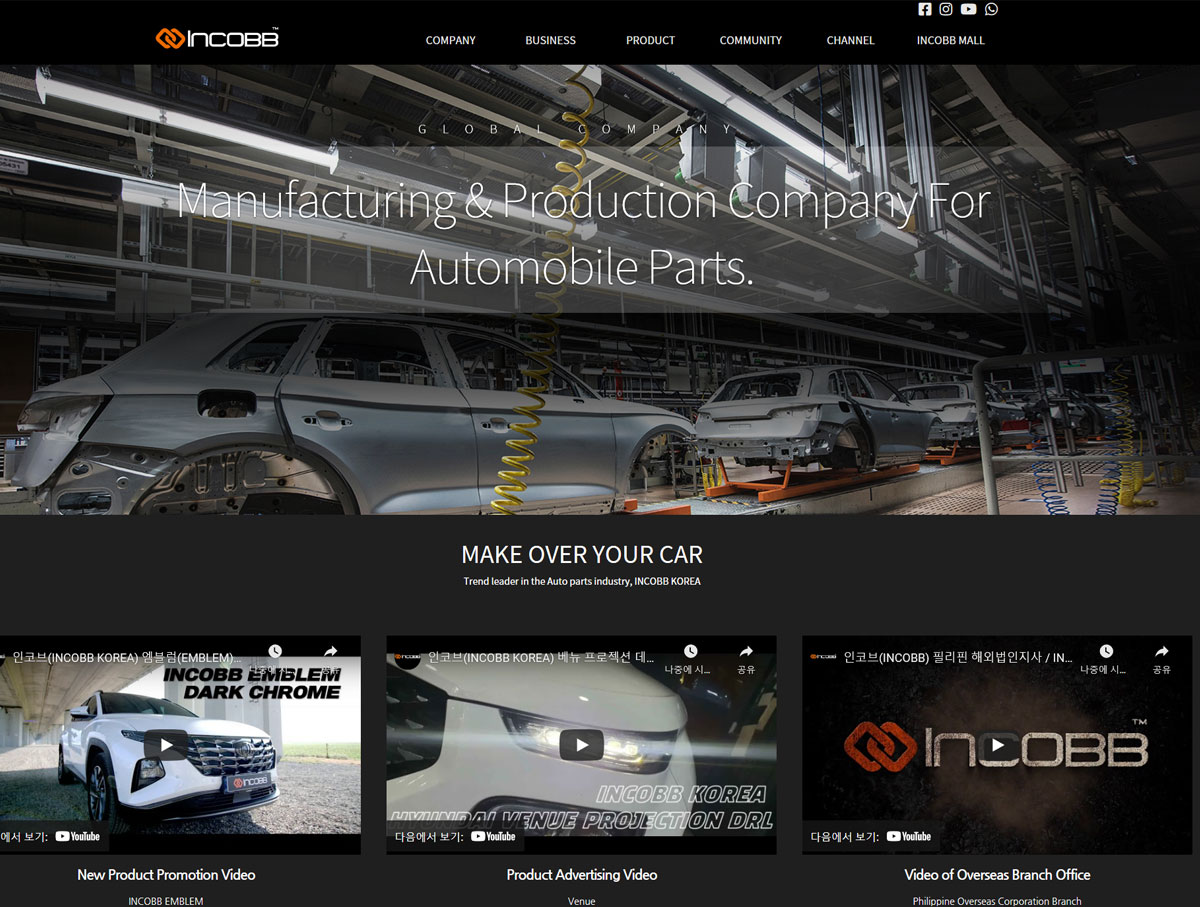This screenshot has width=1200, height=907.
Task: Go to INCOBB MALL
Action: (x=951, y=40)
